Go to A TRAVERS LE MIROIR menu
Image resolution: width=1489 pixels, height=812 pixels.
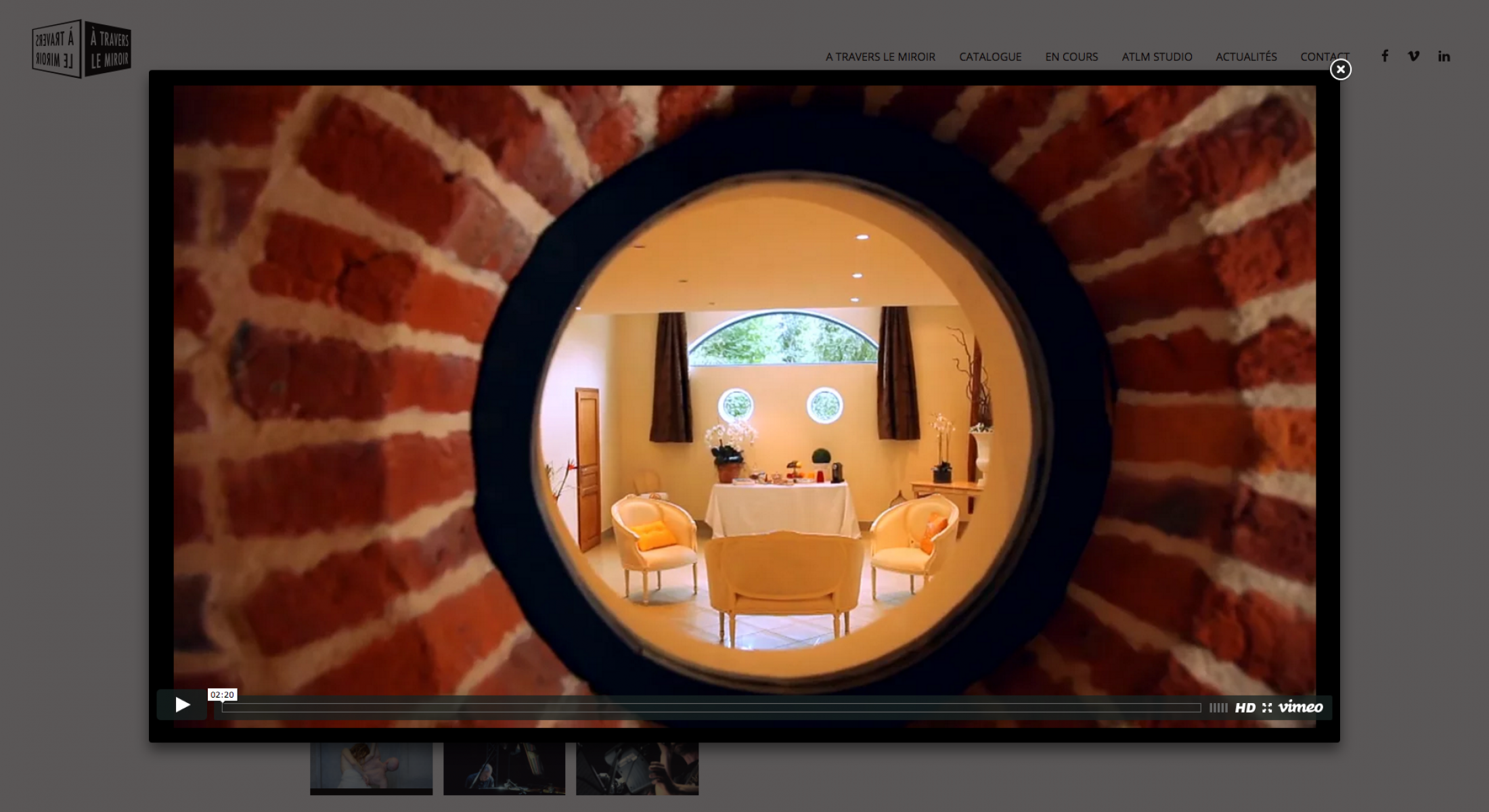pyautogui.click(x=880, y=57)
